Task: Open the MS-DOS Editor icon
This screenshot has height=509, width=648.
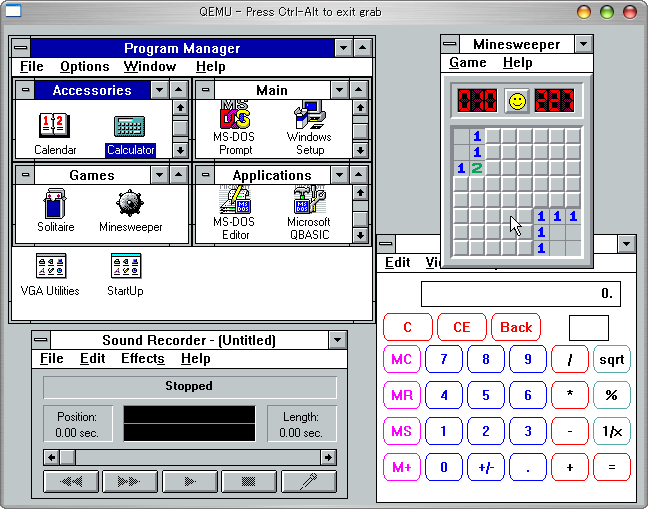Action: [234, 213]
